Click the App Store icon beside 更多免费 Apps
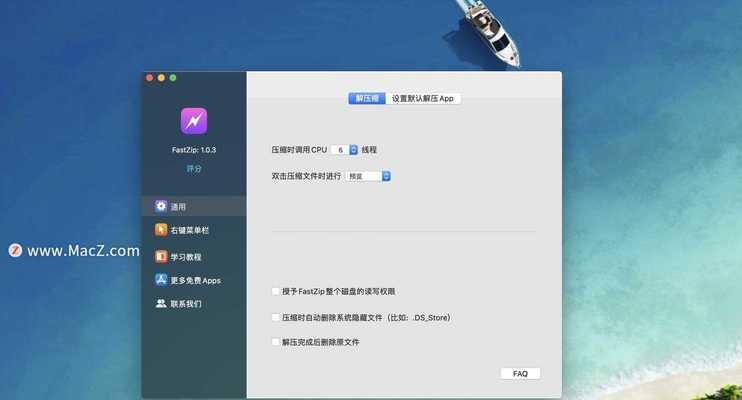This screenshot has width=742, height=400. pyautogui.click(x=161, y=280)
